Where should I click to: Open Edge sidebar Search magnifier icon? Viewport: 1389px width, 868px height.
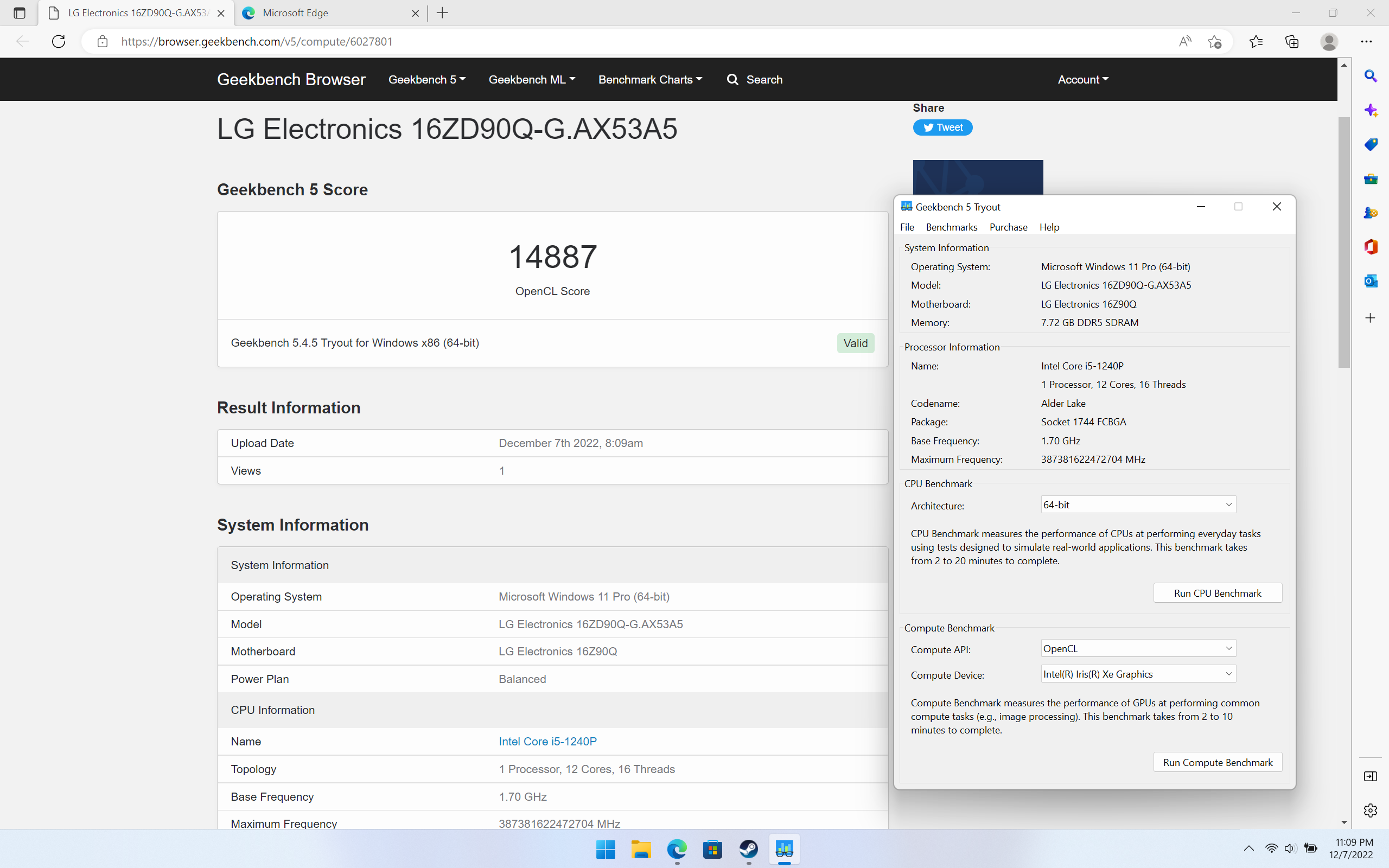tap(1371, 76)
